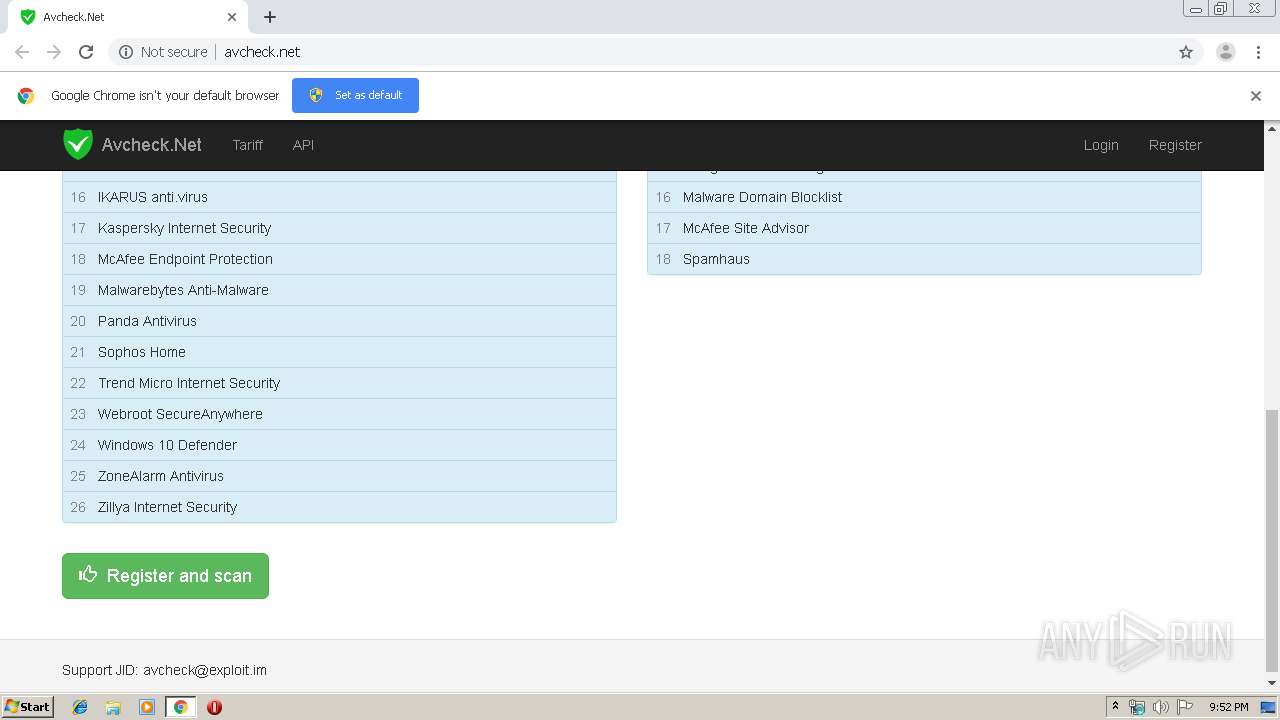The height and width of the screenshot is (720, 1280).
Task: Open Chrome's three-dot menu
Action: pos(1258,52)
